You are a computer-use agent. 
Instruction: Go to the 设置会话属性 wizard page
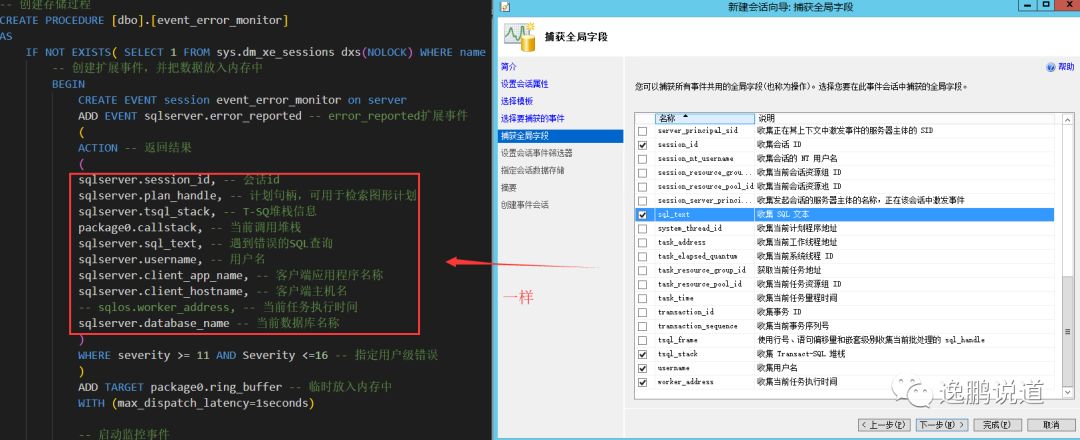point(524,84)
